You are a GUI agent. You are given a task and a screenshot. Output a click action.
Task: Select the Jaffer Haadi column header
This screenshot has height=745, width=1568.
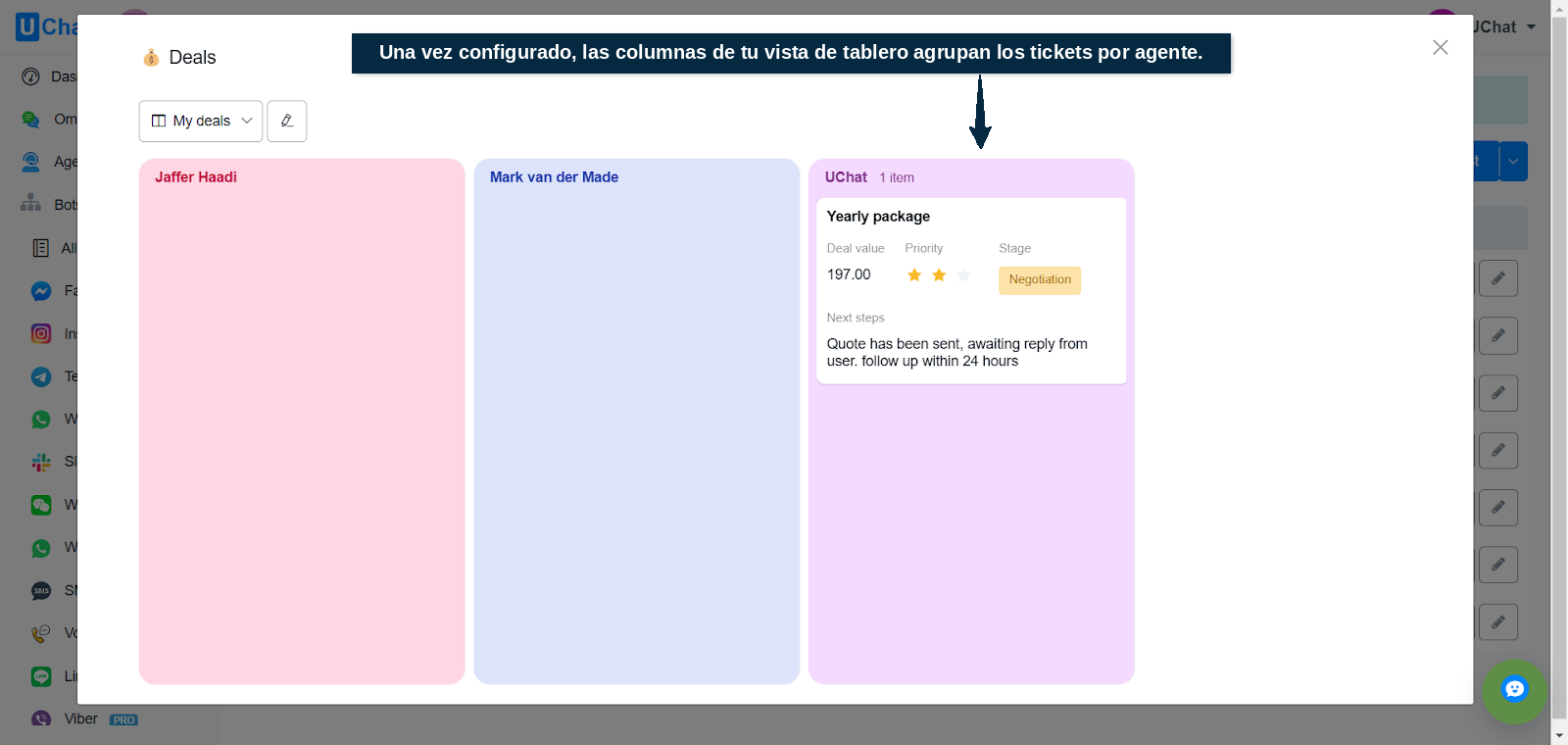click(196, 177)
